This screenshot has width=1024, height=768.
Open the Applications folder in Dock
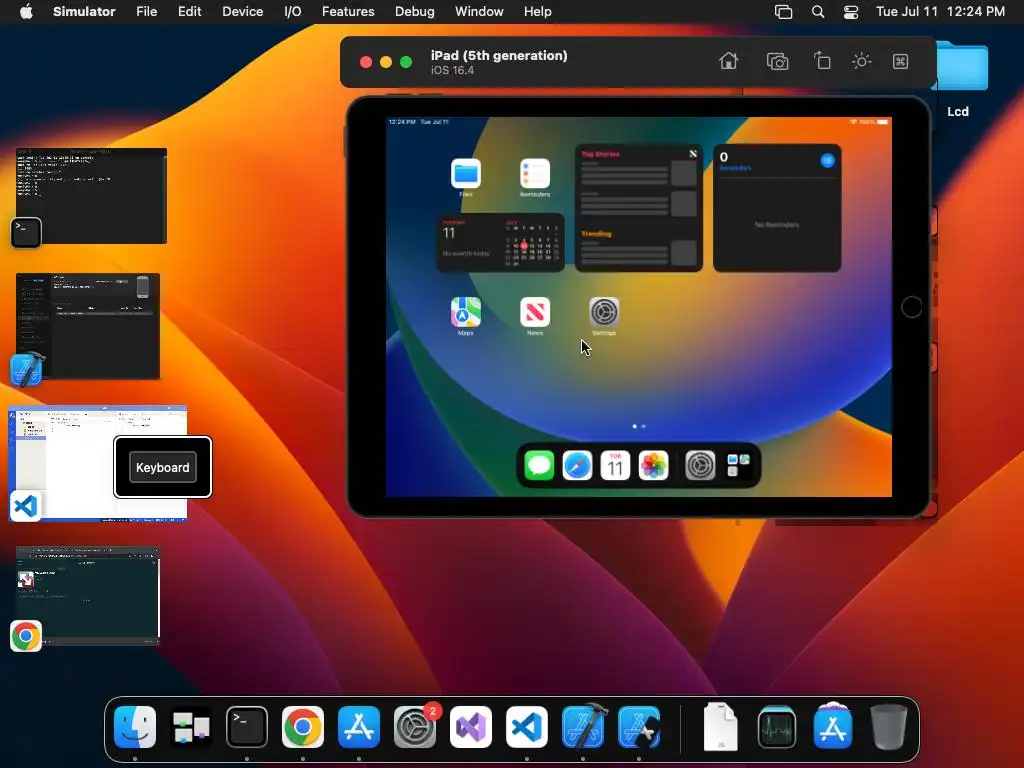tap(833, 727)
